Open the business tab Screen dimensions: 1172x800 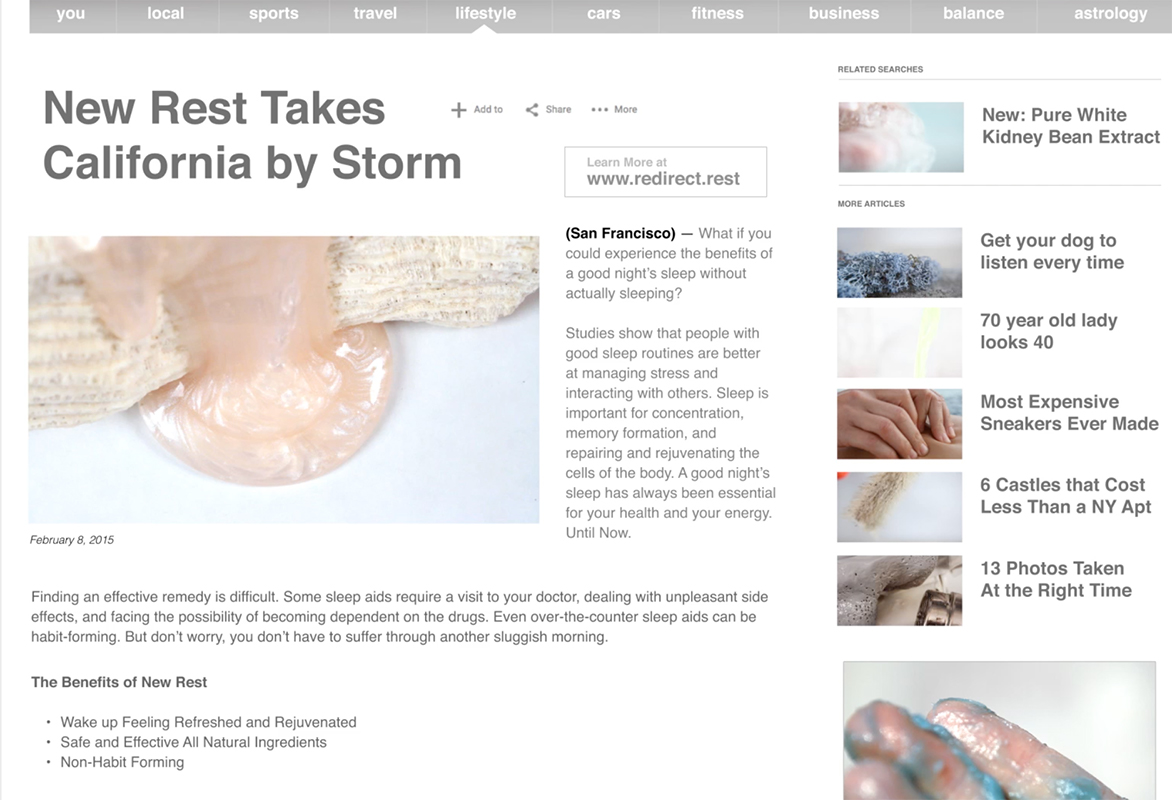(844, 13)
